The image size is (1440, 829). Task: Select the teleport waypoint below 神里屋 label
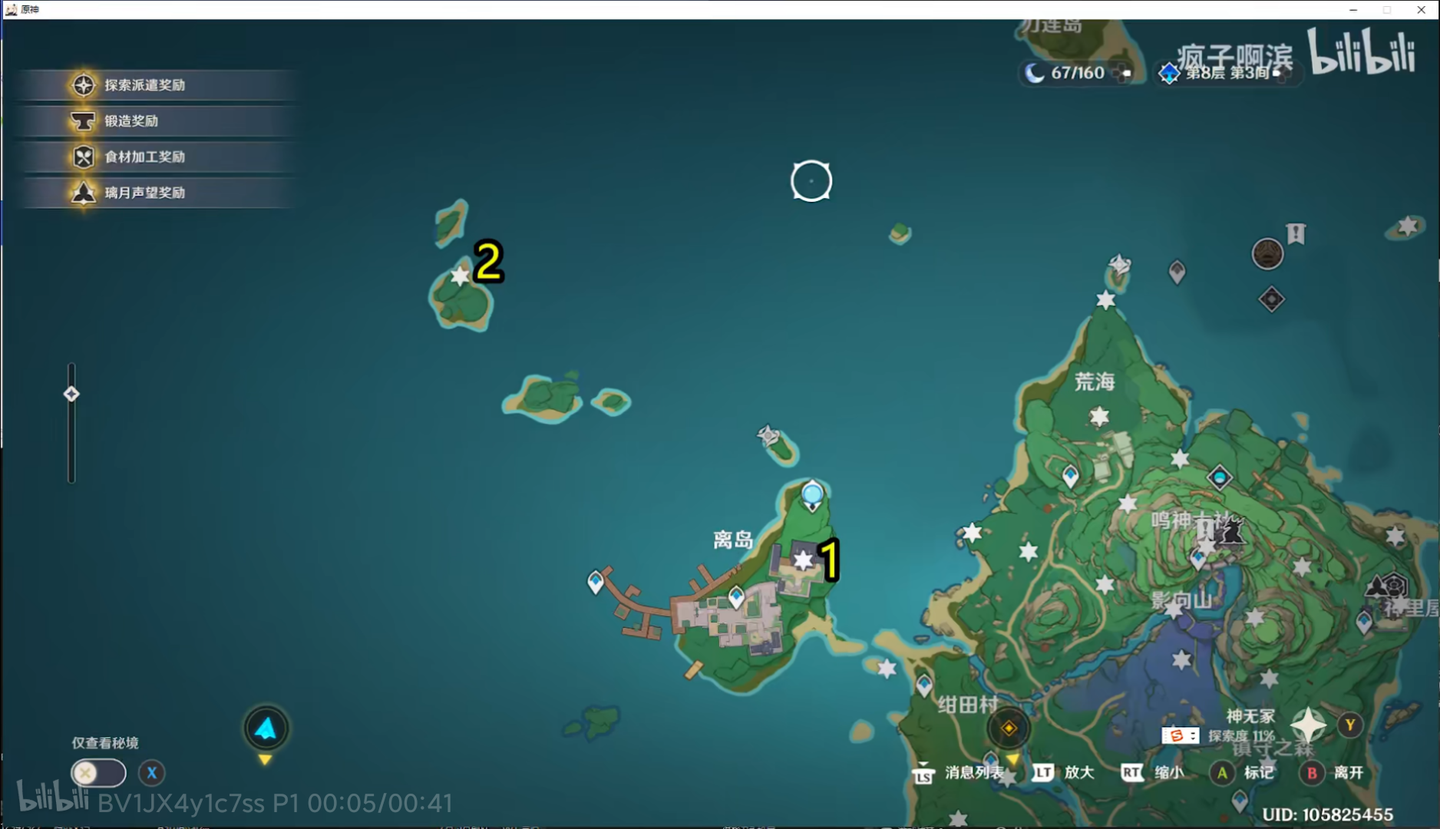(1364, 623)
